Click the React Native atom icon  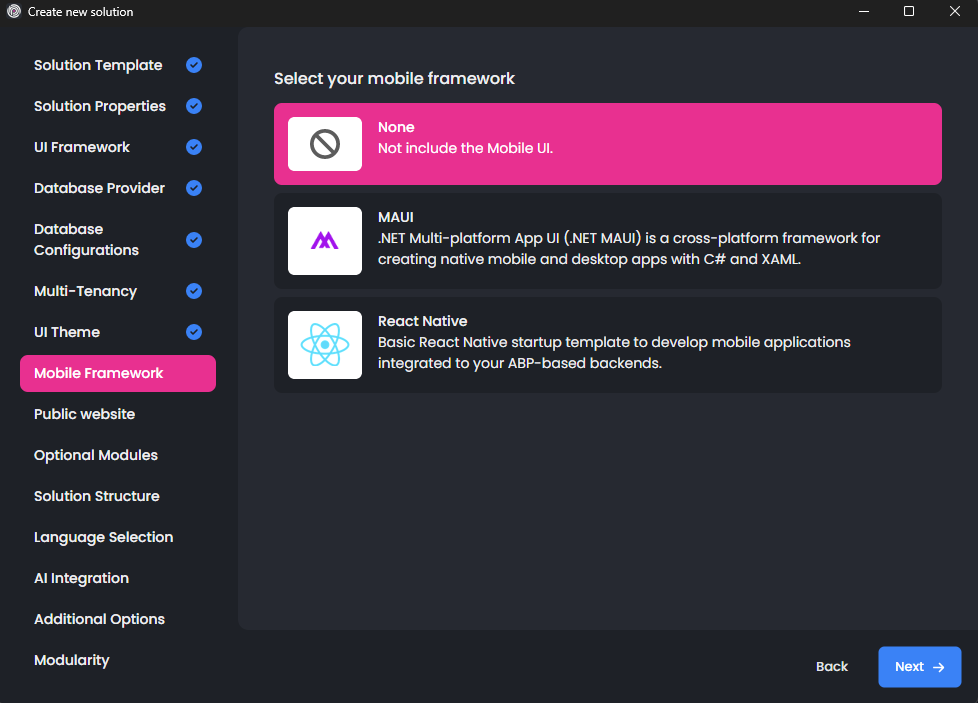(325, 345)
